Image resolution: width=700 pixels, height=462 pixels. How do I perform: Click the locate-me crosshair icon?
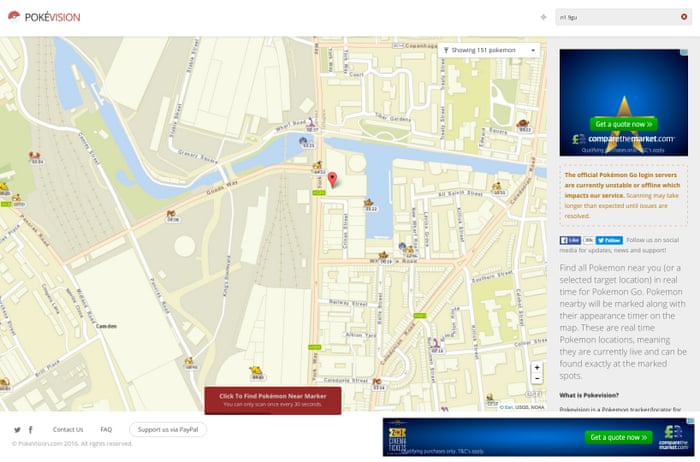click(x=543, y=17)
